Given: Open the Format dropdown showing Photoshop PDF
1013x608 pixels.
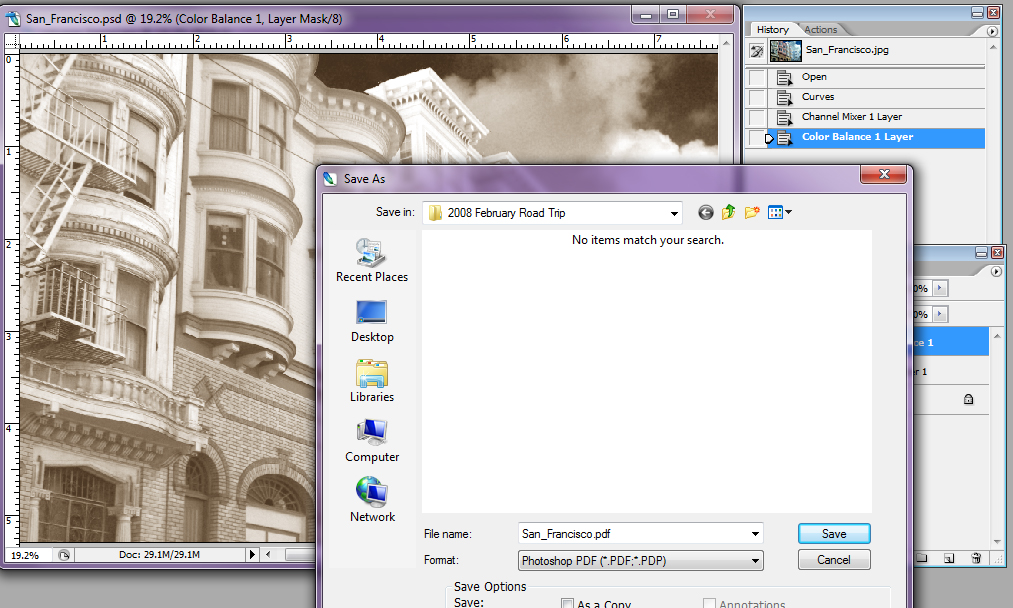Looking at the screenshot, I should [x=640, y=560].
